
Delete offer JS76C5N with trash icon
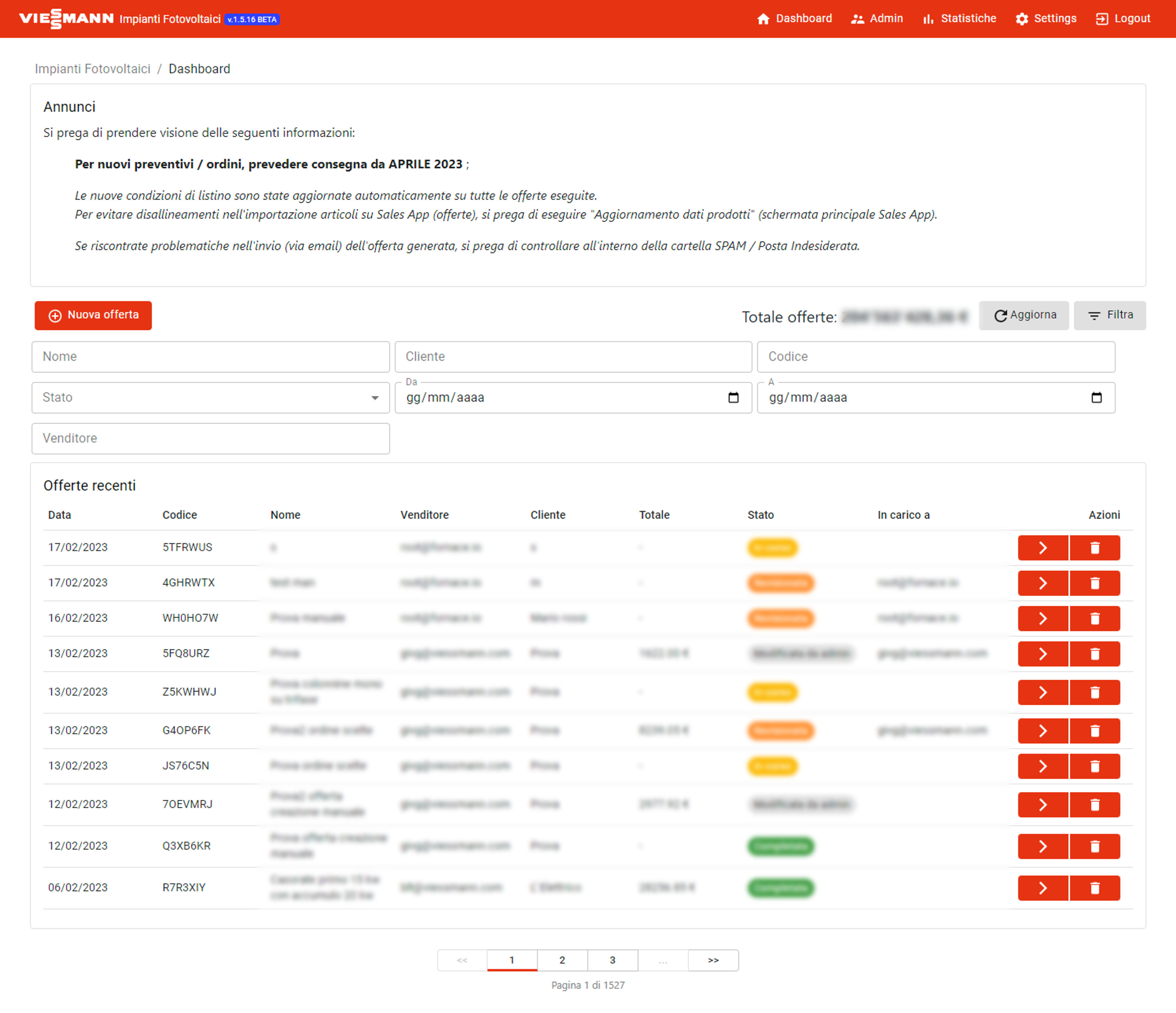pos(1095,766)
